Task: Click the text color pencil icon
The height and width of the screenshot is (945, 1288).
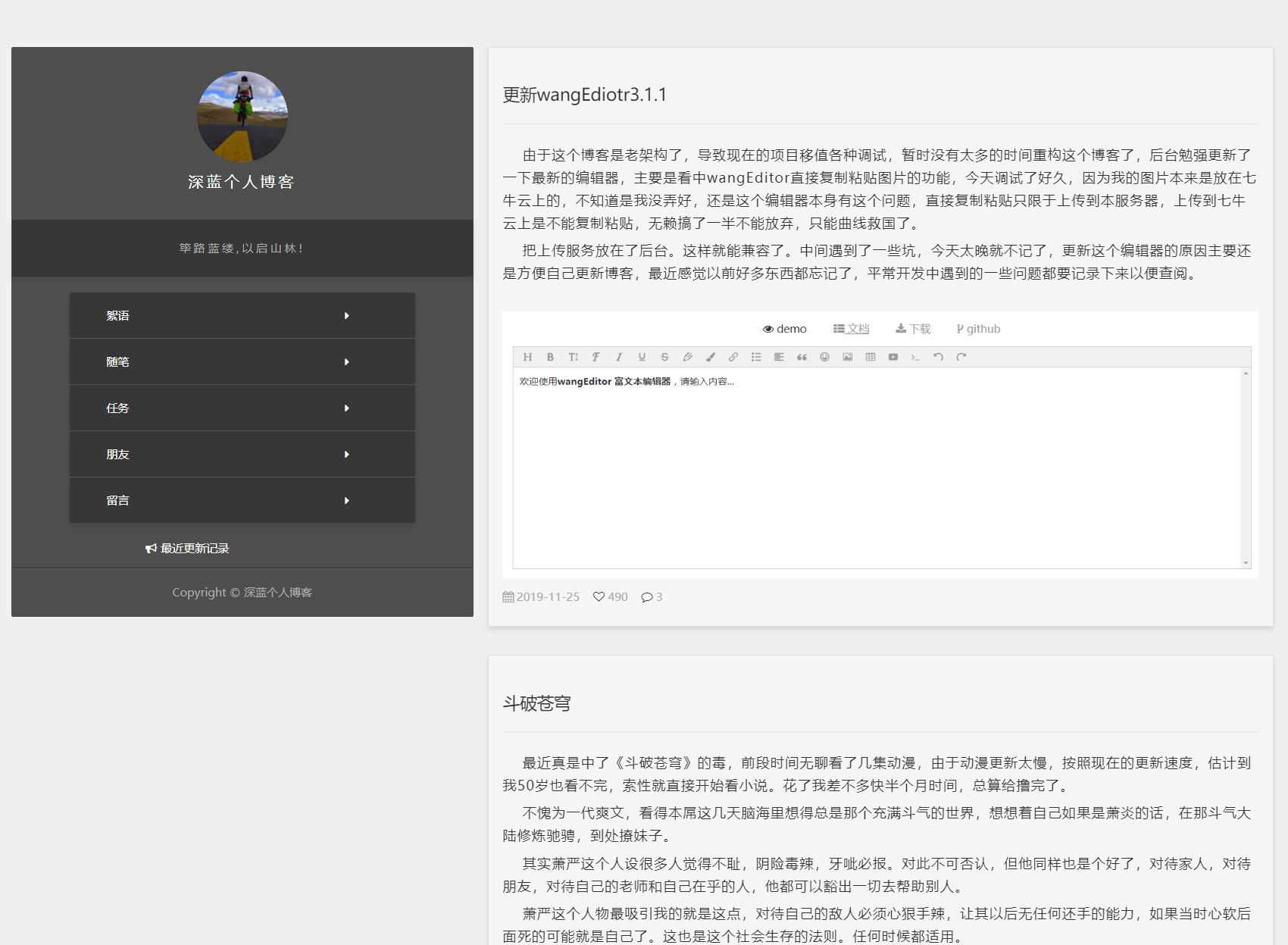Action: pos(687,357)
